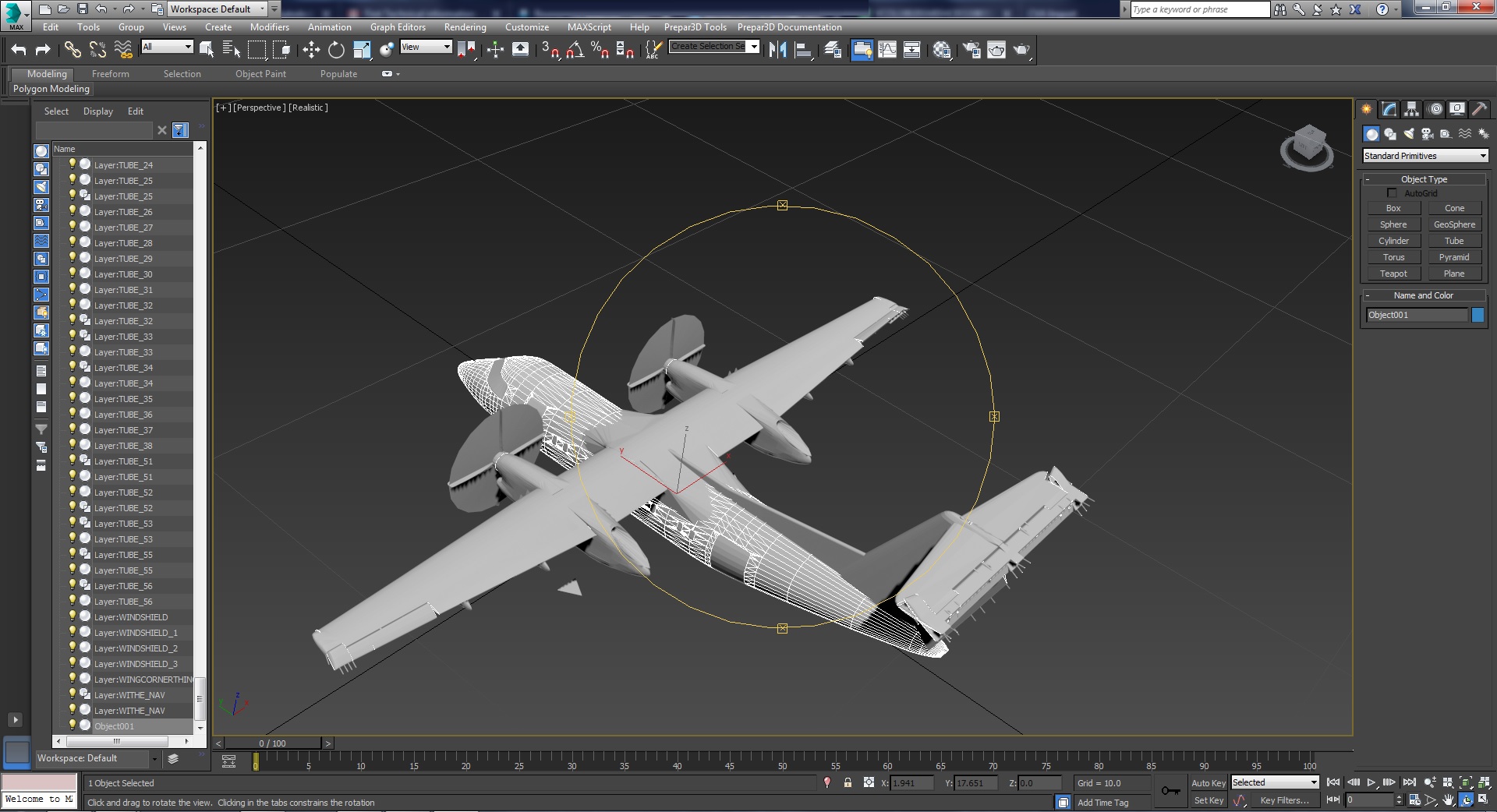This screenshot has height=812, width=1497.
Task: Toggle light bulb visibility for Layer:WINDSHIELD
Action: point(73,616)
